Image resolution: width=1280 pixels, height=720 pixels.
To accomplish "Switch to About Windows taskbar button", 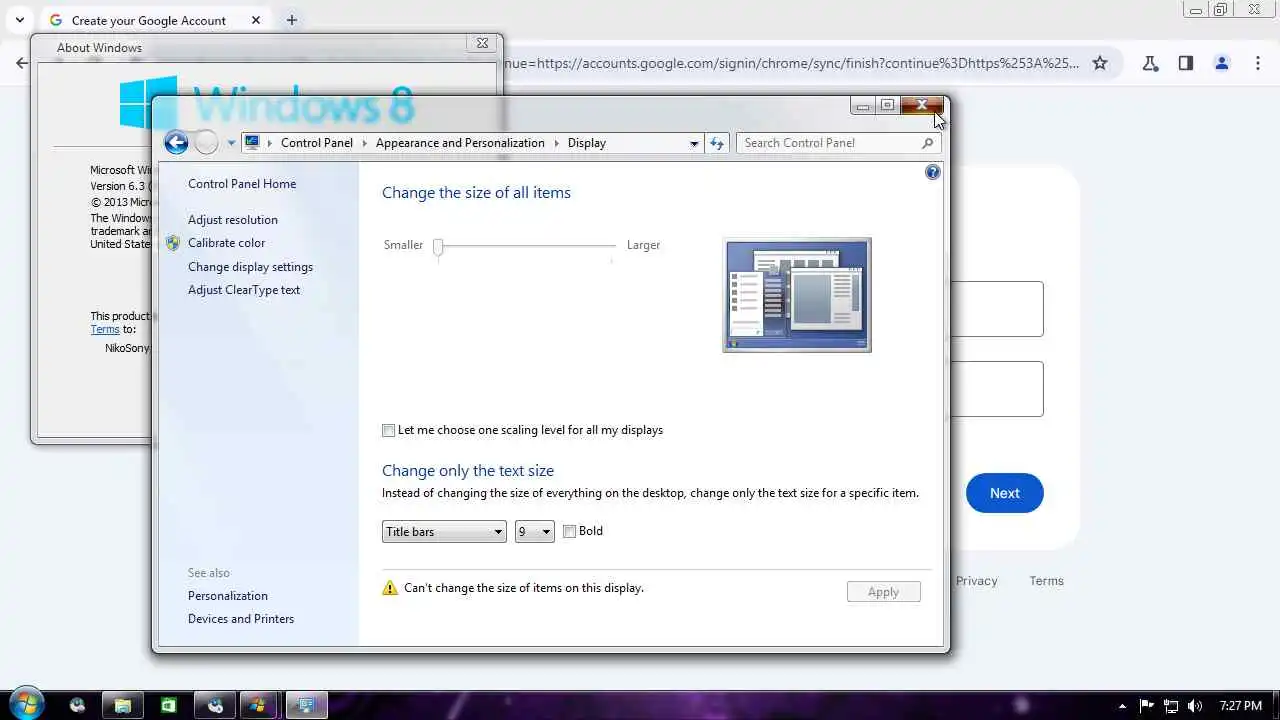I will coord(258,705).
